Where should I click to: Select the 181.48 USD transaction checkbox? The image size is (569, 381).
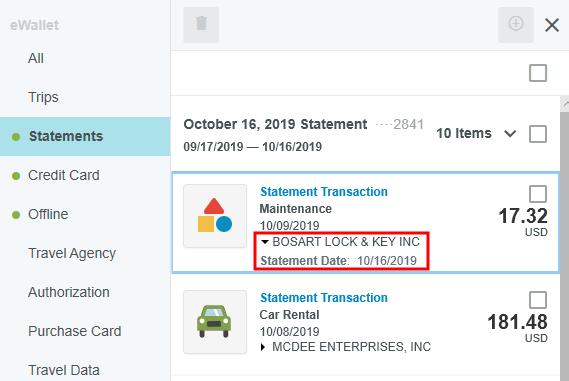(538, 300)
